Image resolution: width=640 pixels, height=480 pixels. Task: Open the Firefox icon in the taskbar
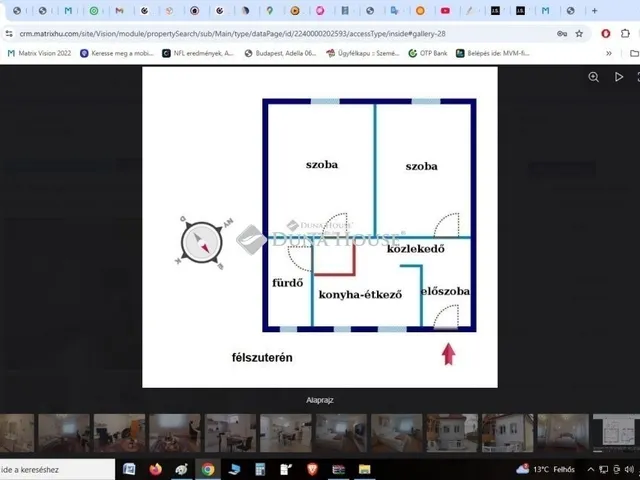[155, 468]
